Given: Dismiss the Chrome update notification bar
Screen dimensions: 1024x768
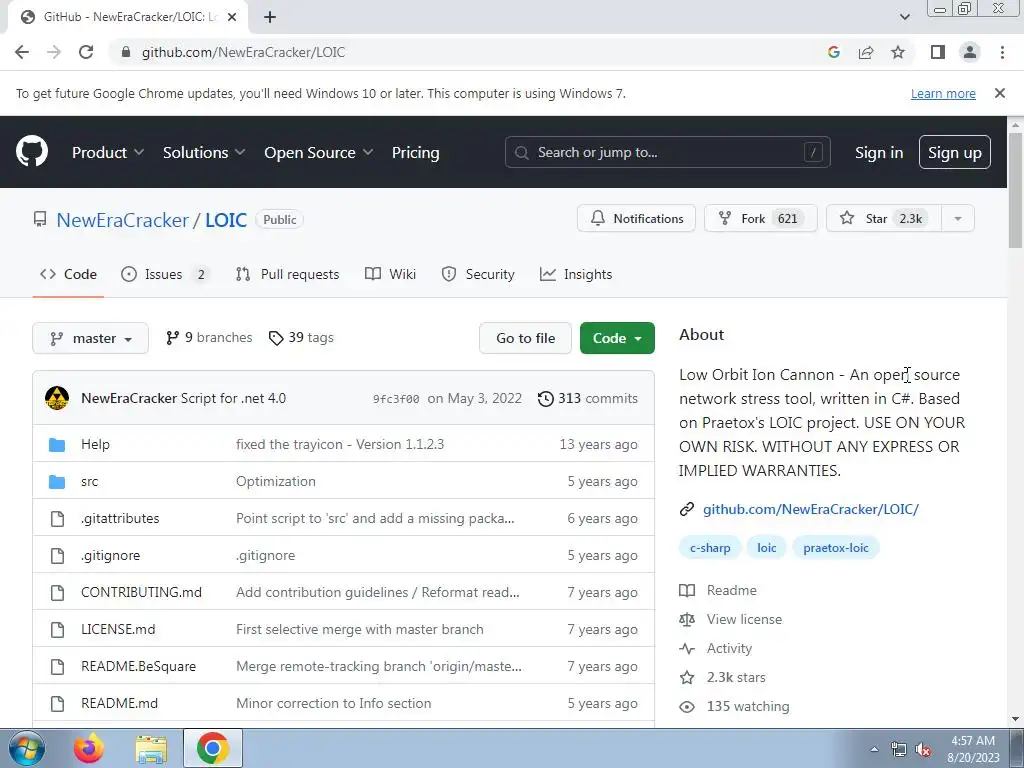Looking at the screenshot, I should (999, 93).
